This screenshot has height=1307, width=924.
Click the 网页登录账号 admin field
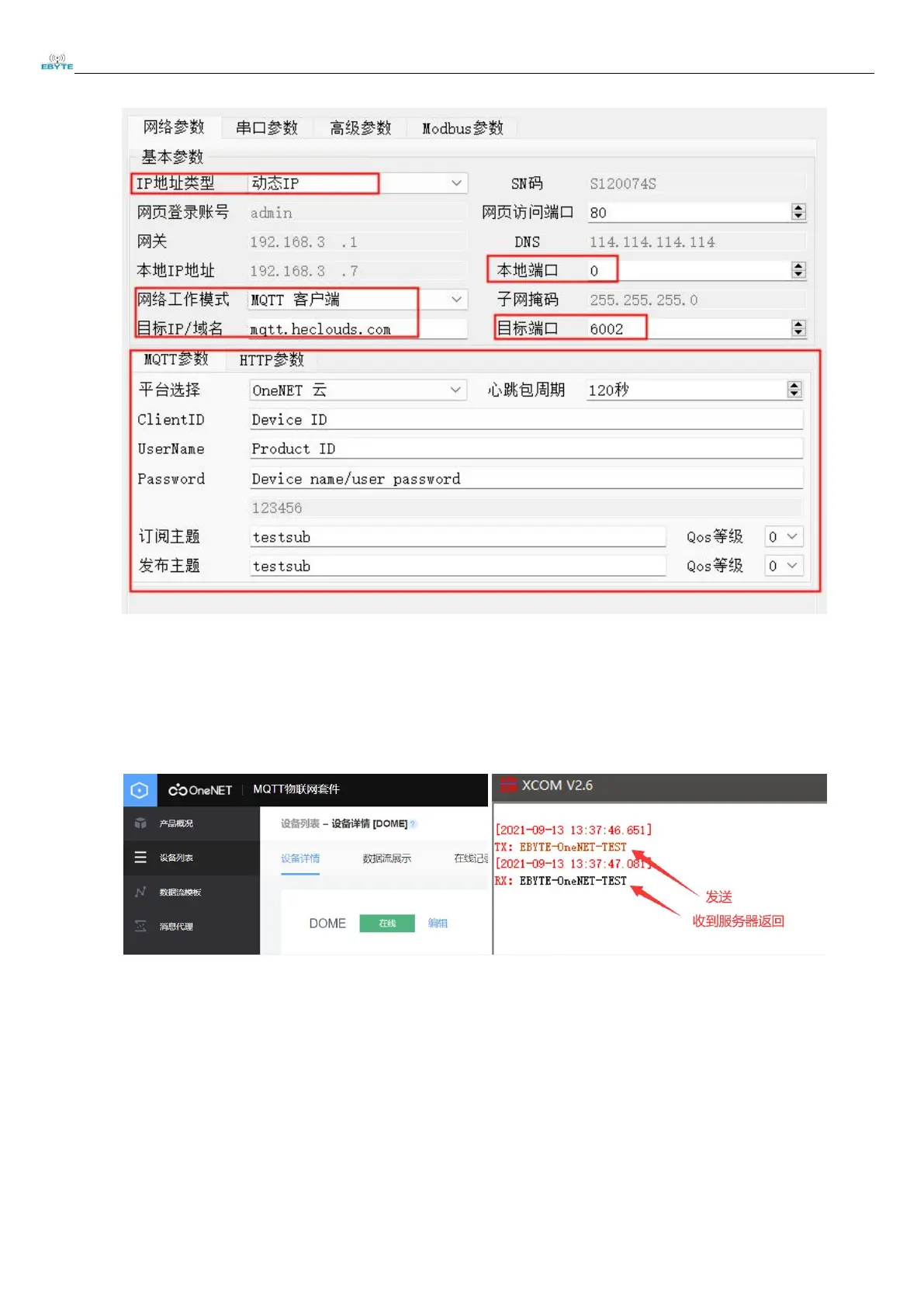pyautogui.click(x=358, y=213)
